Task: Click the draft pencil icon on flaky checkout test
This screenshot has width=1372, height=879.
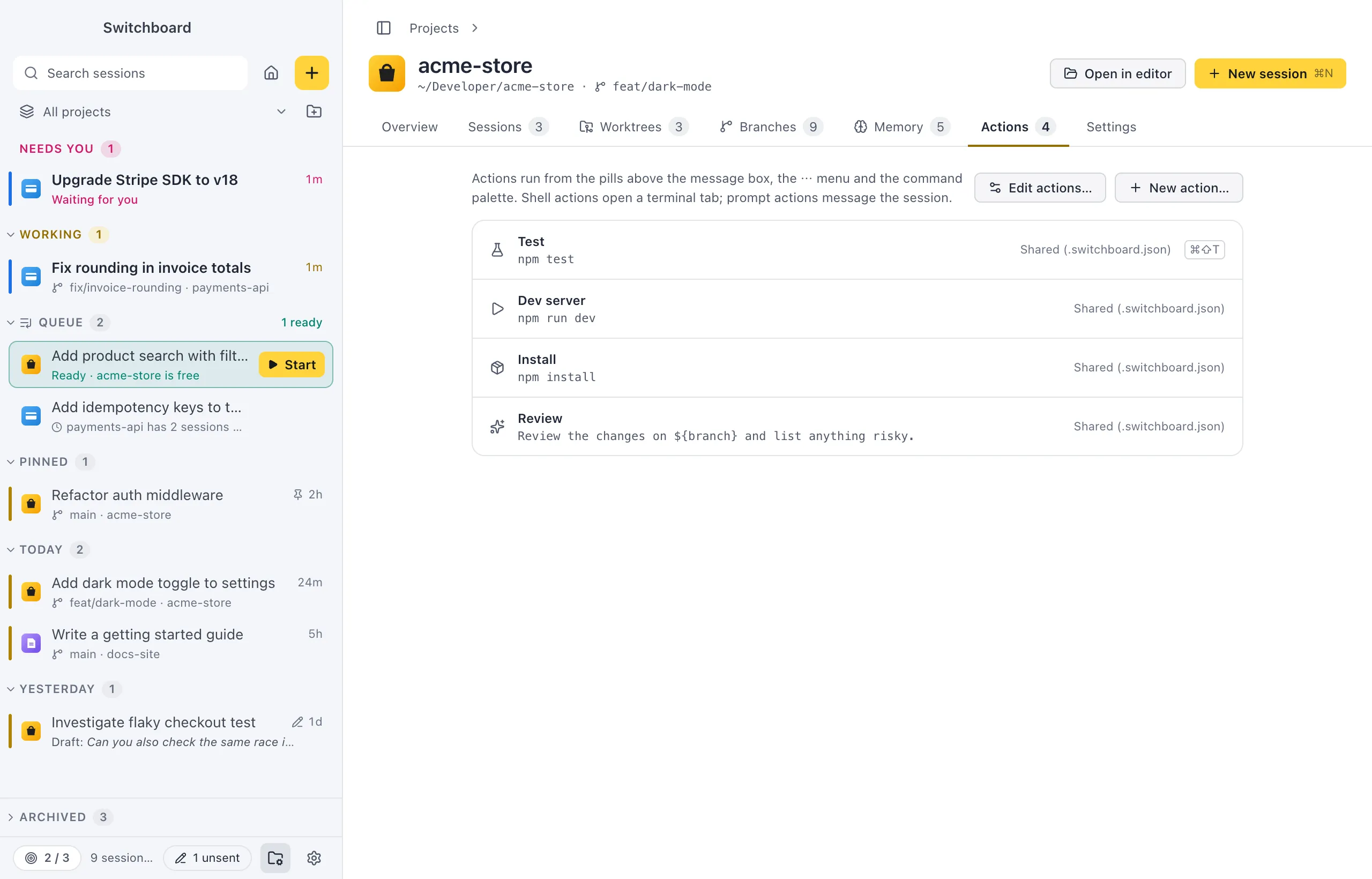Action: pos(297,722)
